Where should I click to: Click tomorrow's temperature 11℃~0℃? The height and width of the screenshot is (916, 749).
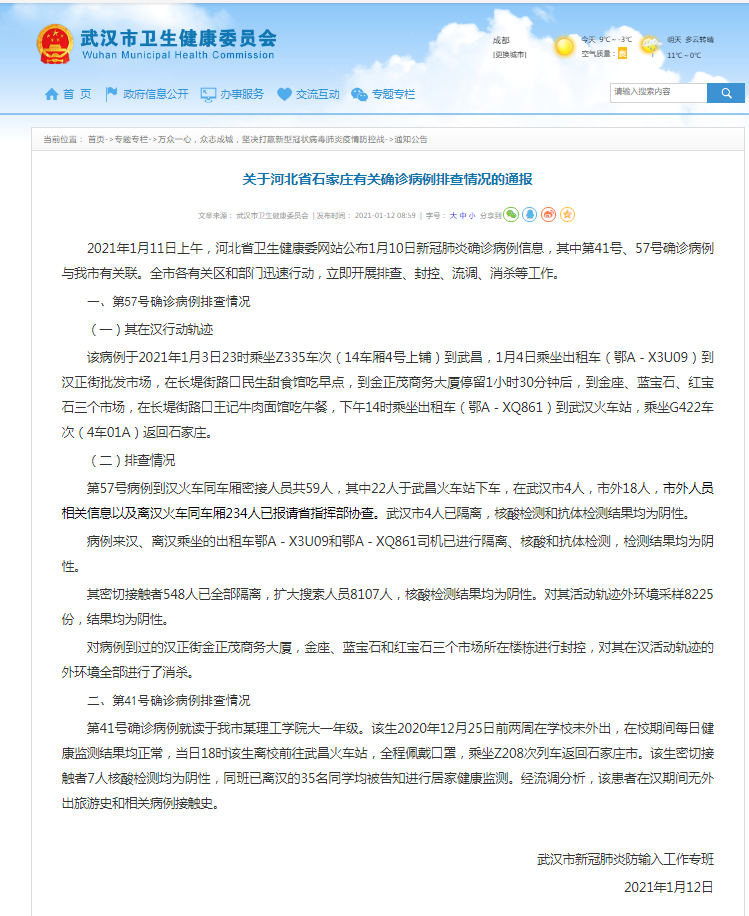tap(684, 55)
